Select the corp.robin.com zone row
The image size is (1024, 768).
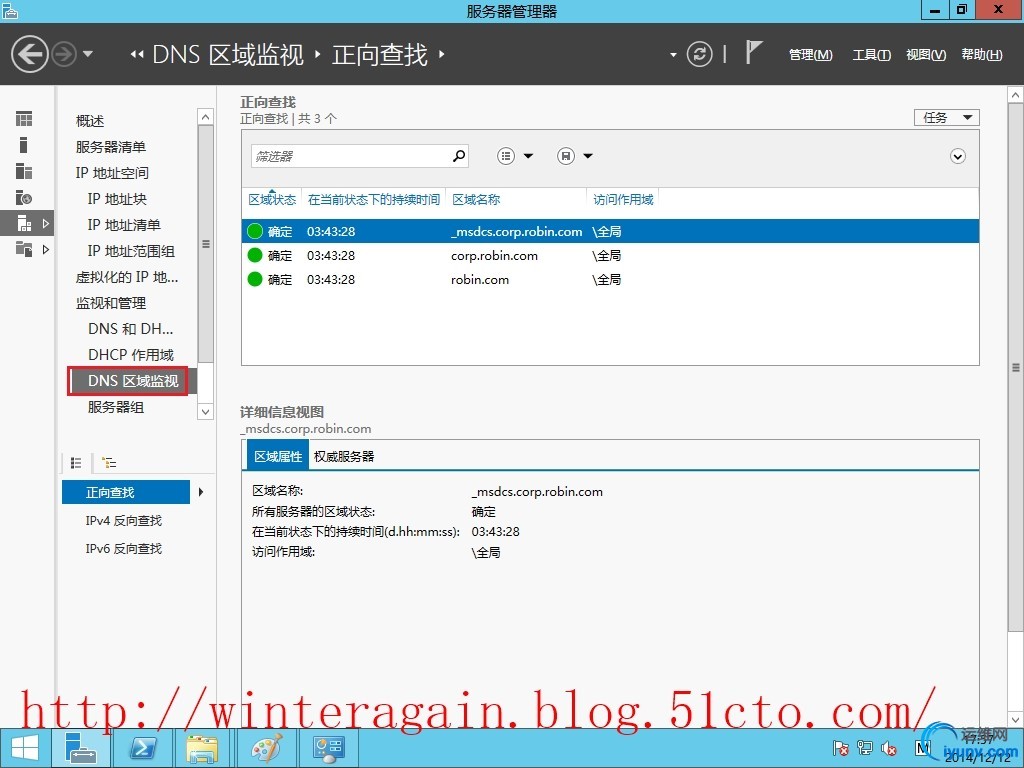tap(610, 255)
